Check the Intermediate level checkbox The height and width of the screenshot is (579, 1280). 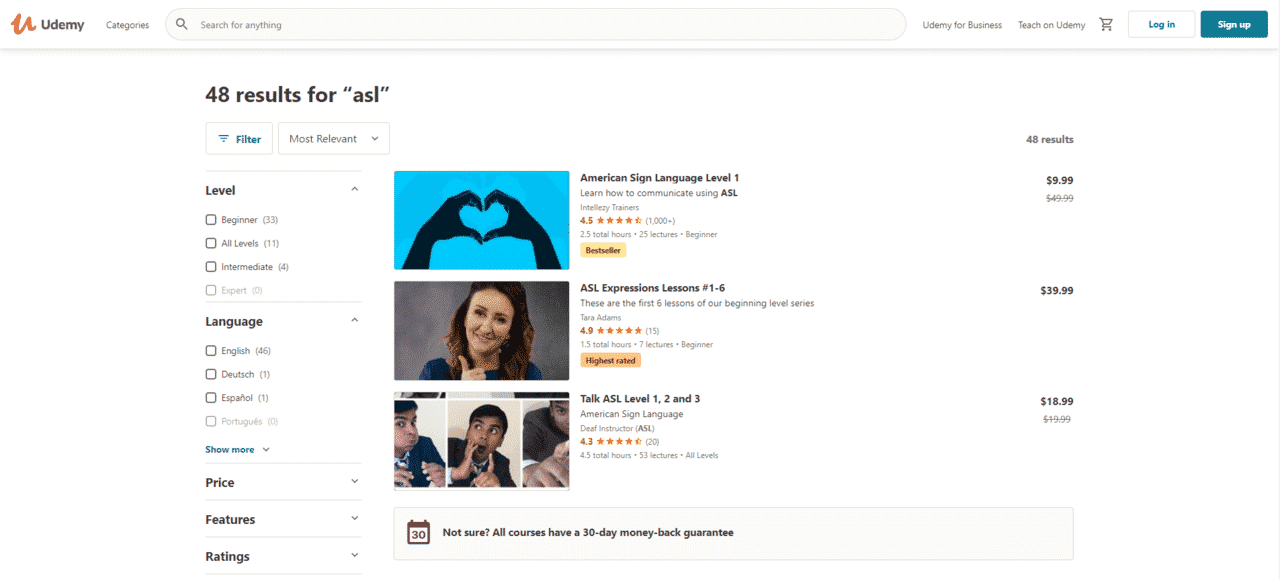(211, 267)
